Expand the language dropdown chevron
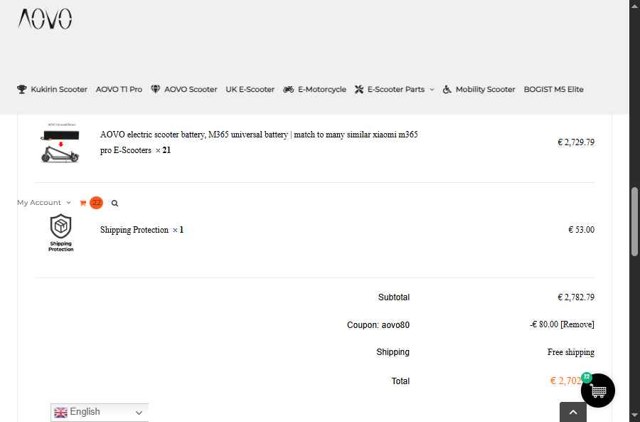 coord(139,413)
